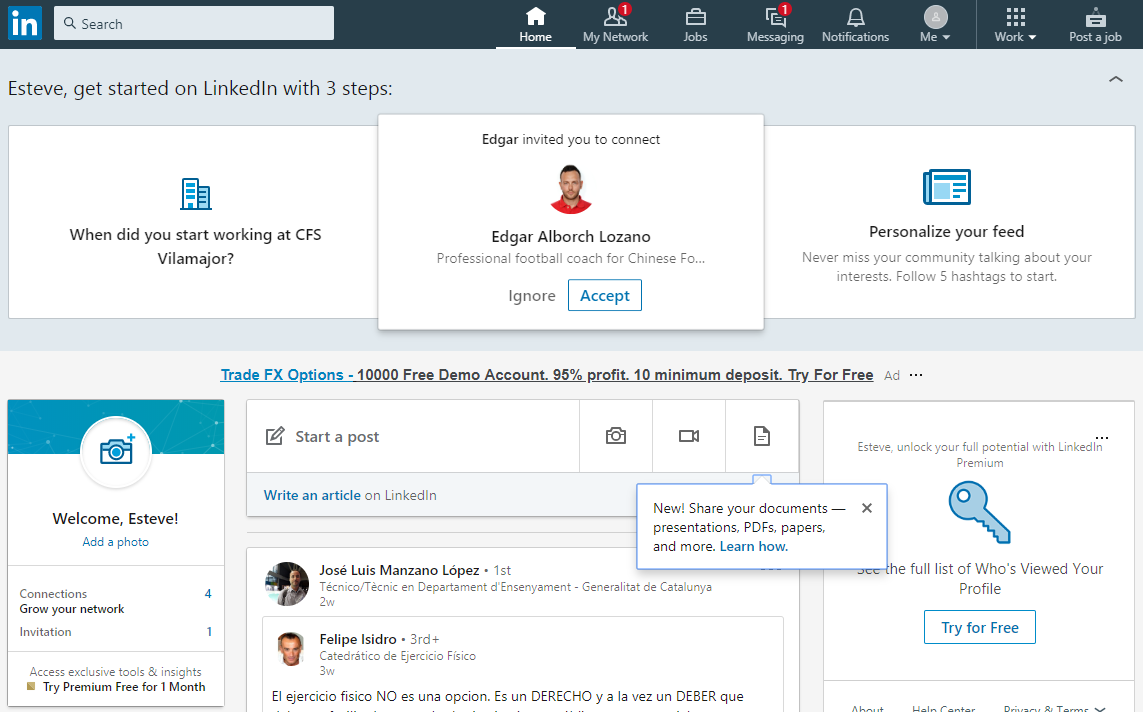Click the Search input field
This screenshot has width=1143, height=712.
(194, 24)
